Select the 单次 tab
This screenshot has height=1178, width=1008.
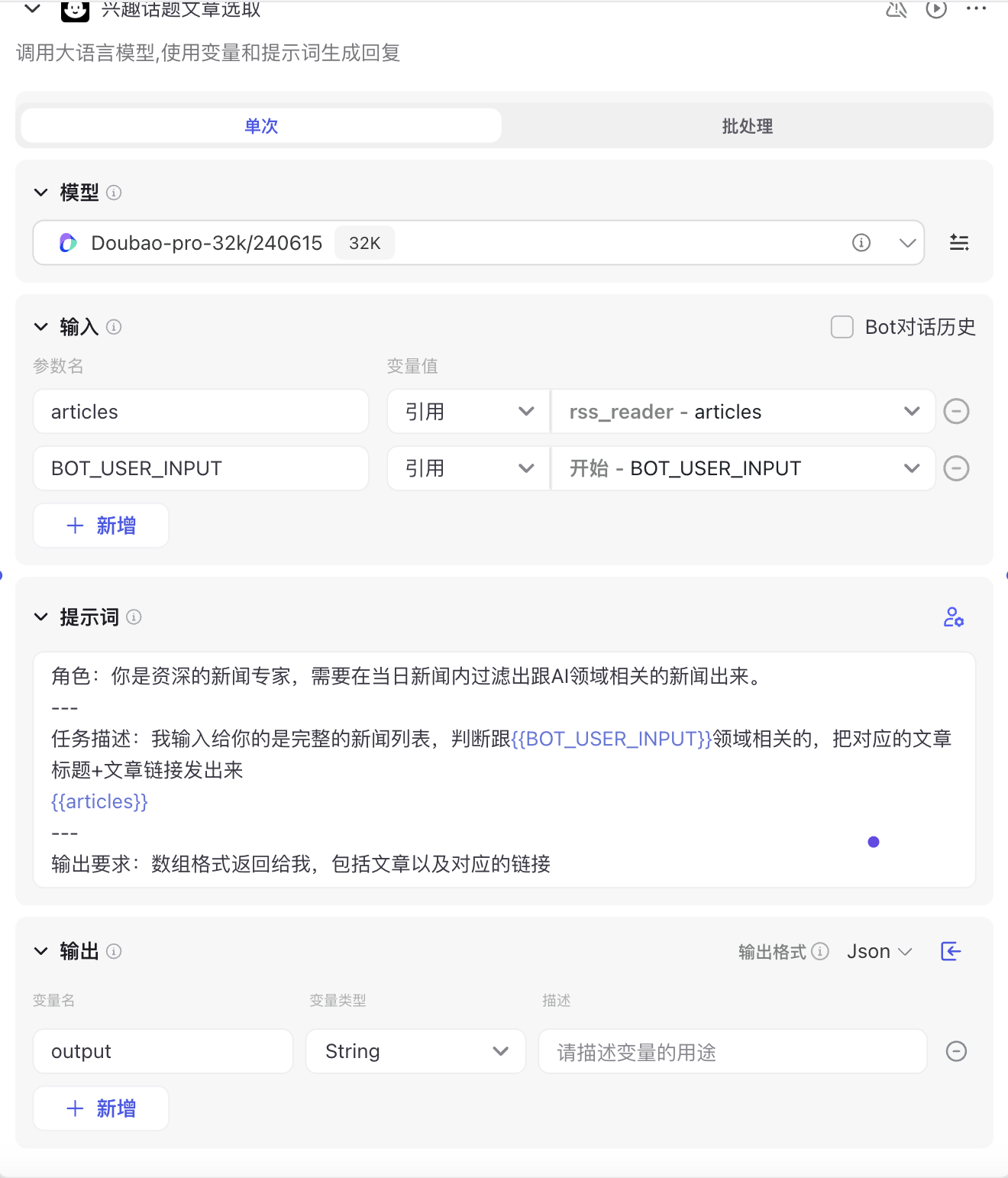(261, 126)
